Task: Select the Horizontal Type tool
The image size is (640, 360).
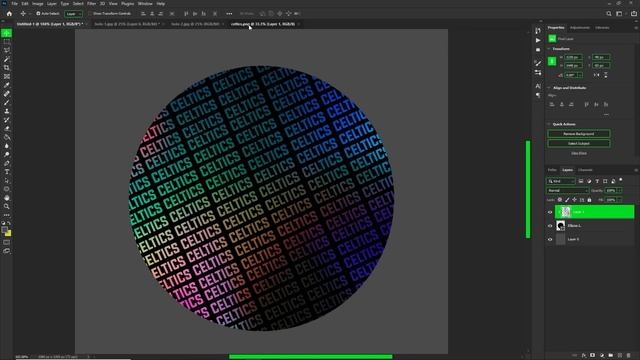Action: (x=7, y=172)
